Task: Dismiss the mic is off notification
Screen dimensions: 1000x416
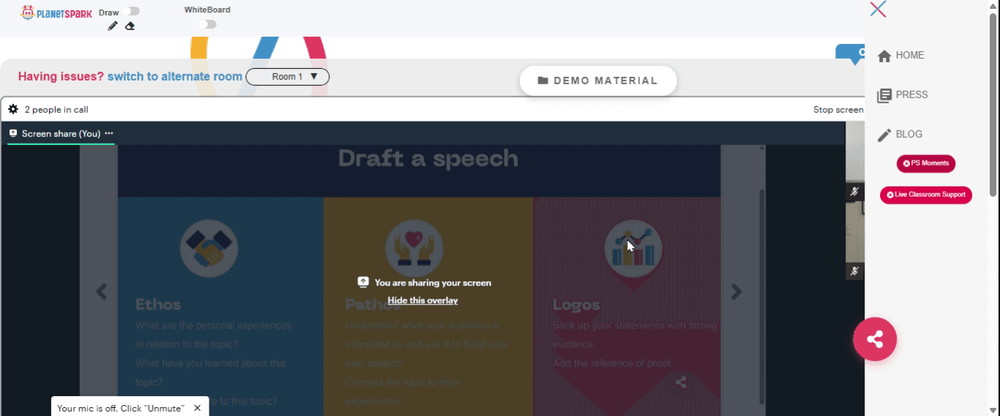Action: 197,408
